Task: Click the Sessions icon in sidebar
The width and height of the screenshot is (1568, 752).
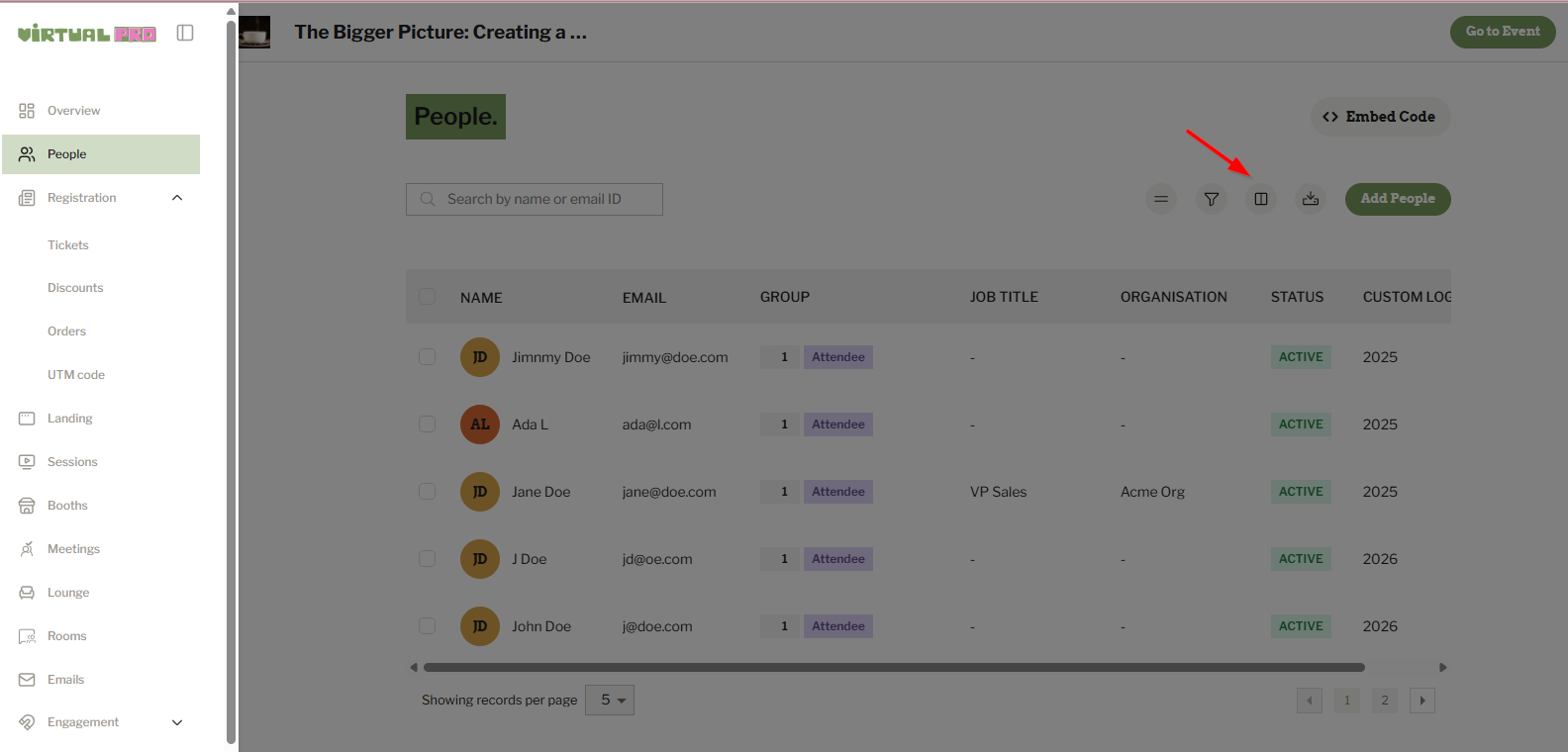Action: [x=27, y=462]
